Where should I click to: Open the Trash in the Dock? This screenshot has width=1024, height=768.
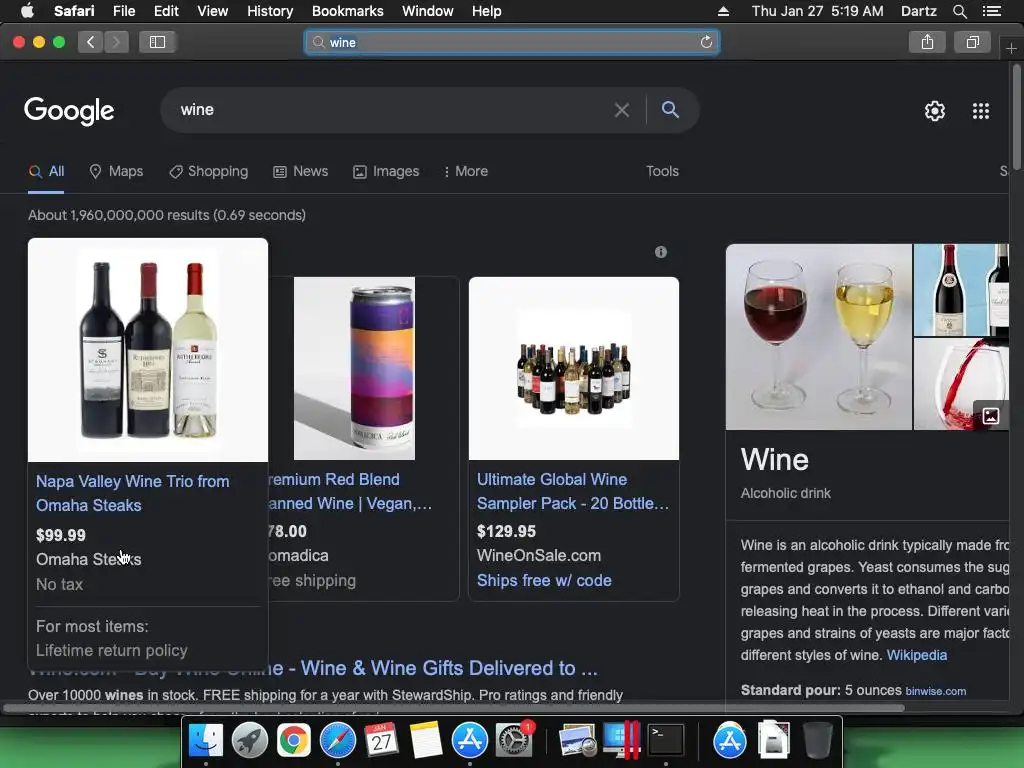click(818, 740)
